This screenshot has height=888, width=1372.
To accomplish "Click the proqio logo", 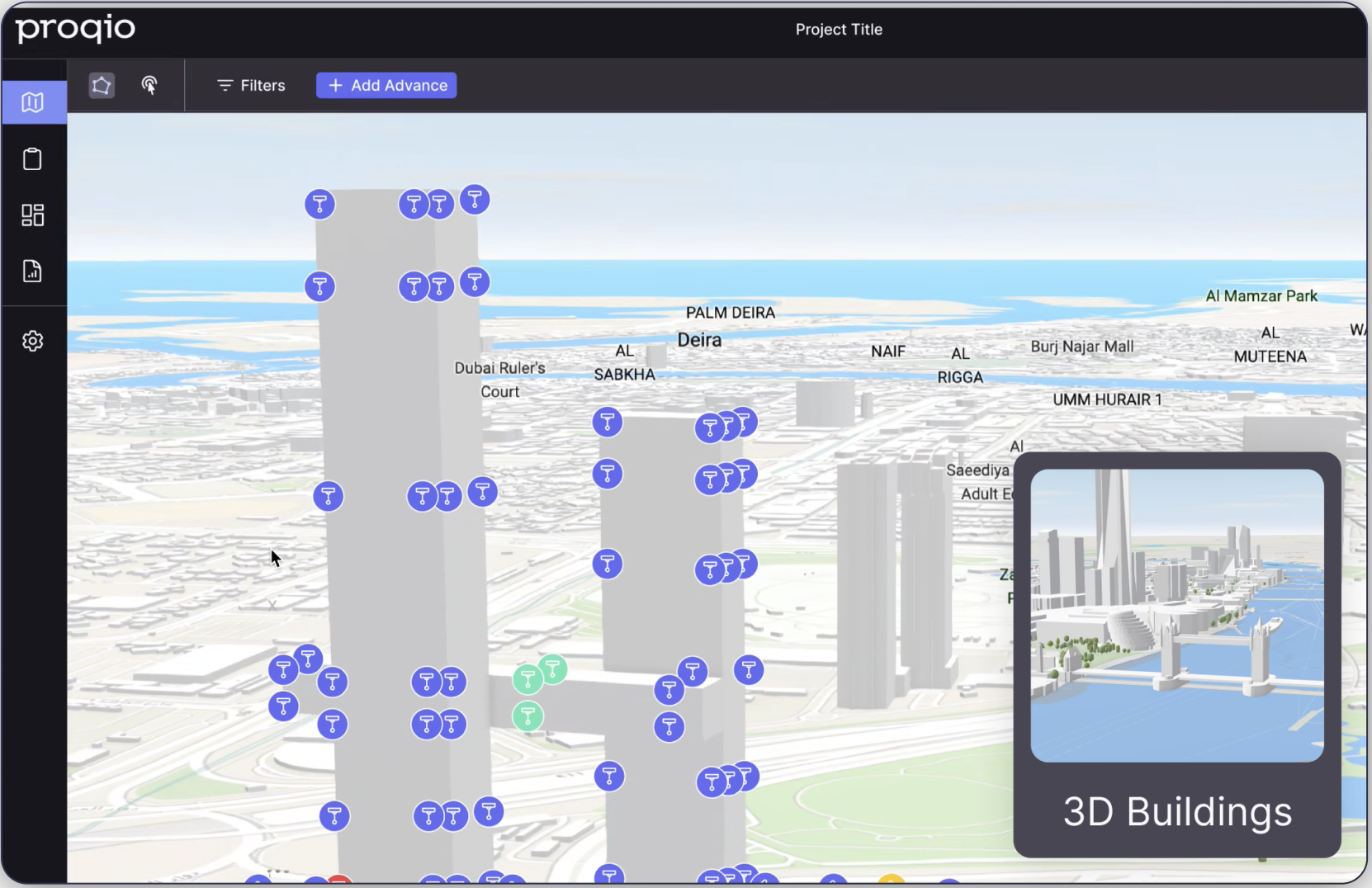I will click(x=76, y=29).
